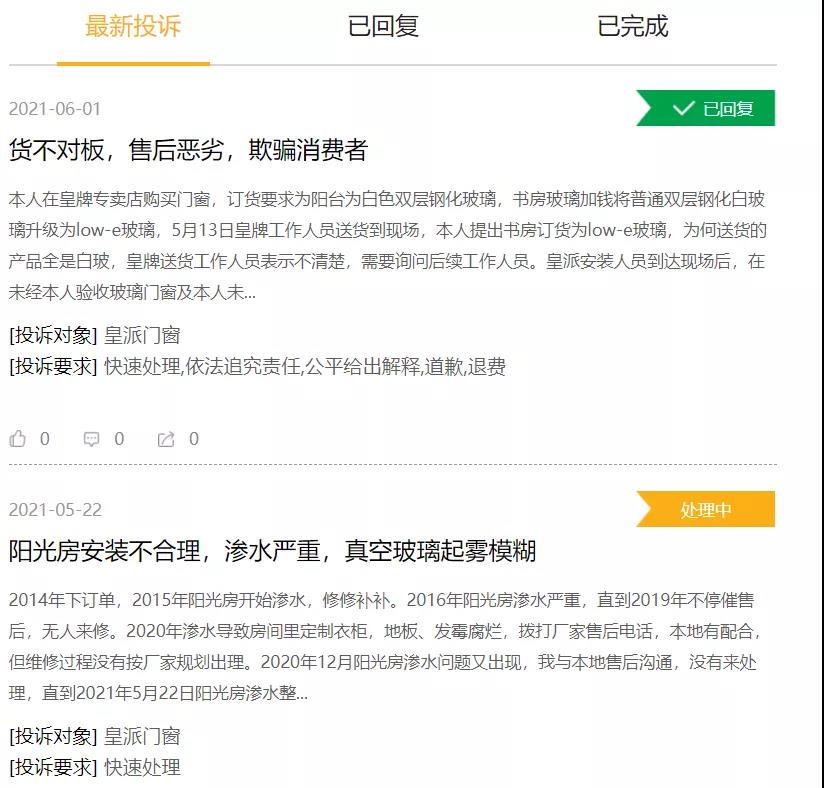
Task: Open the 已完成 tab
Action: click(633, 26)
